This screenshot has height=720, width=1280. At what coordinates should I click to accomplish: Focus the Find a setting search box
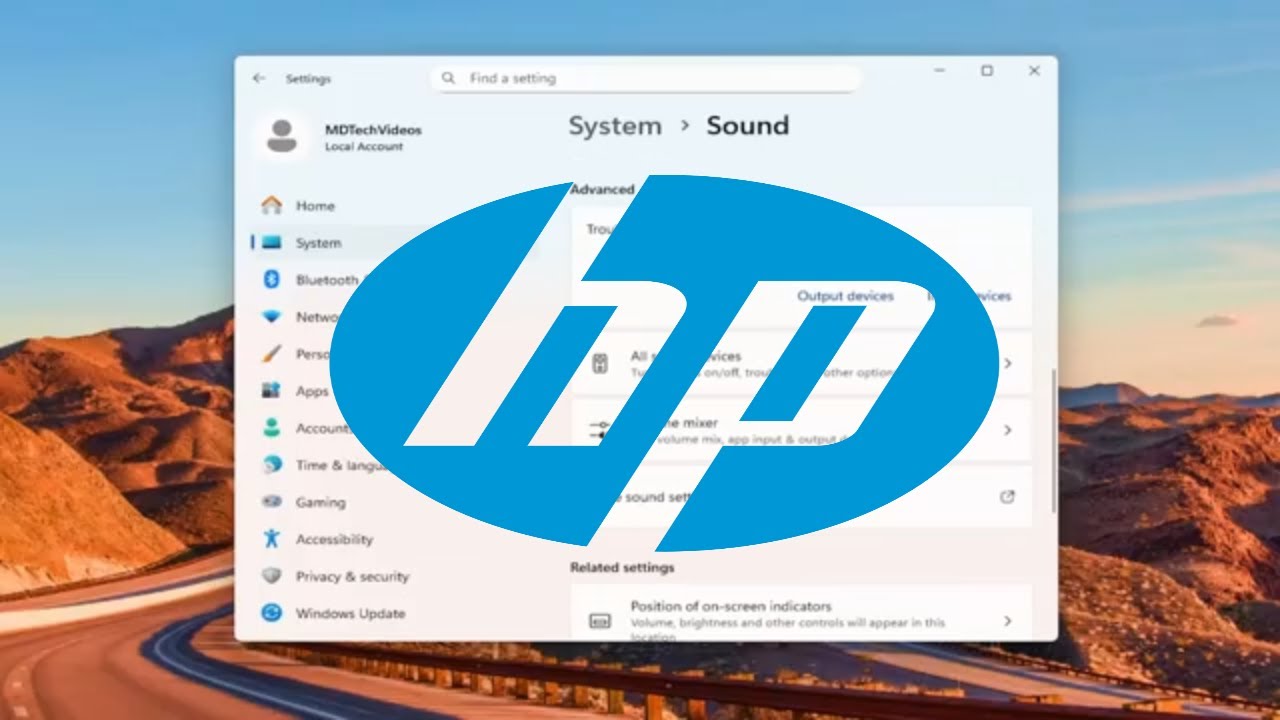646,78
